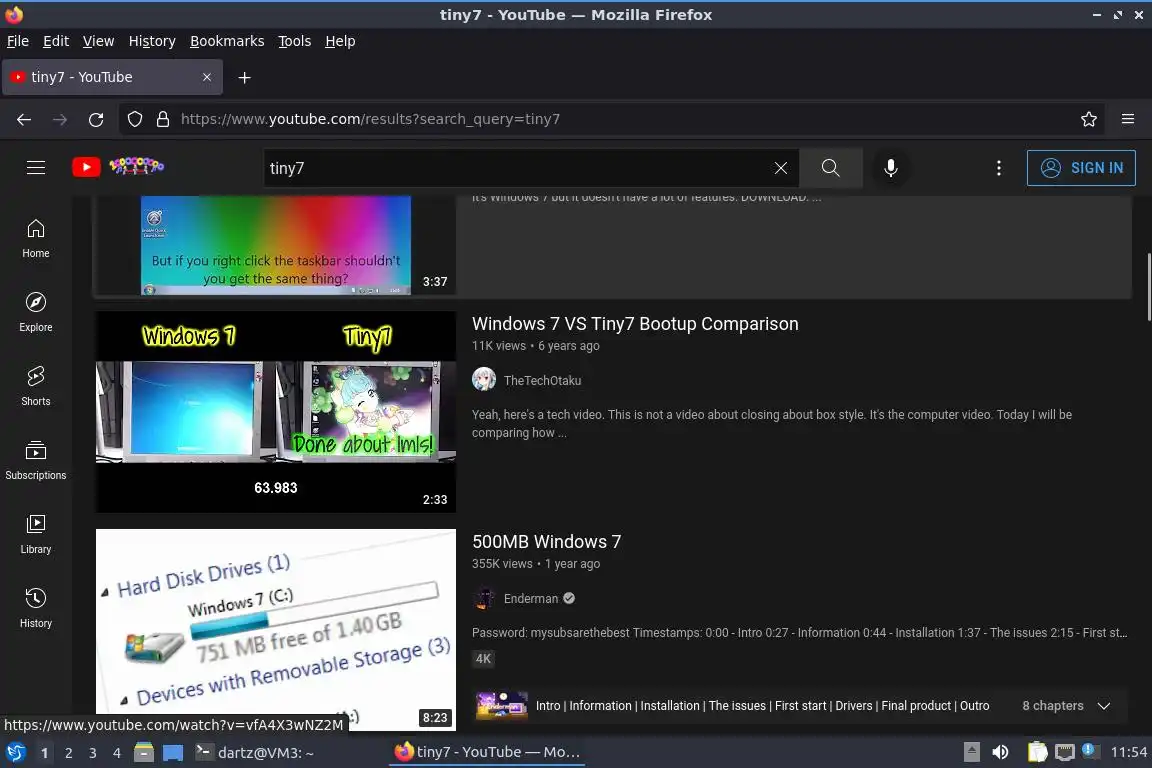Expand the 8 chapters chevron

tap(1104, 706)
